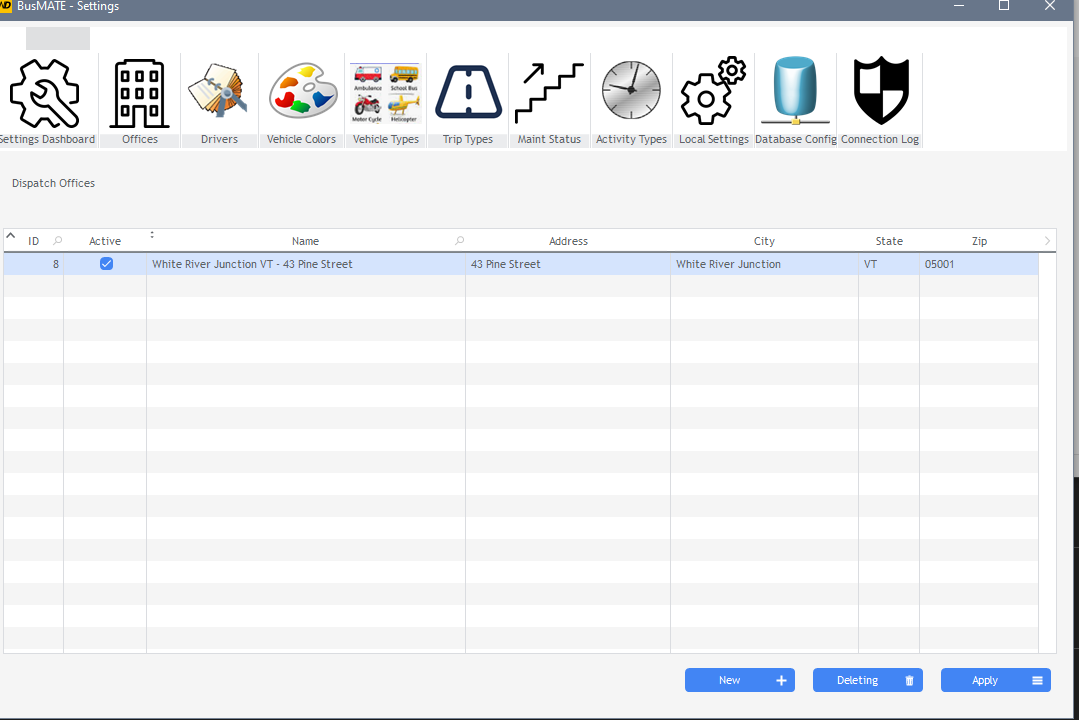The image size is (1079, 720).
Task: Click the Apply button
Action: 995,680
